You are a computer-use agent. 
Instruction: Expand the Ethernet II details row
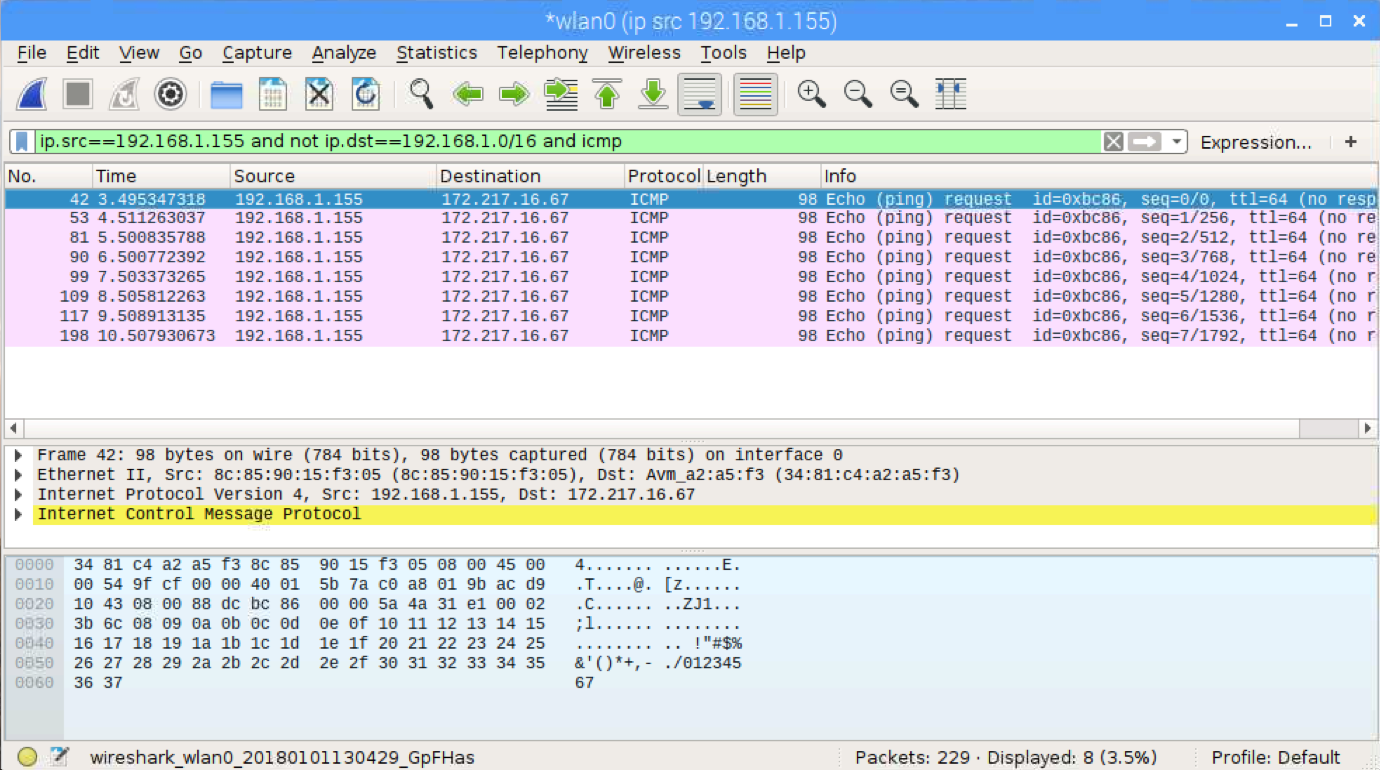click(19, 475)
